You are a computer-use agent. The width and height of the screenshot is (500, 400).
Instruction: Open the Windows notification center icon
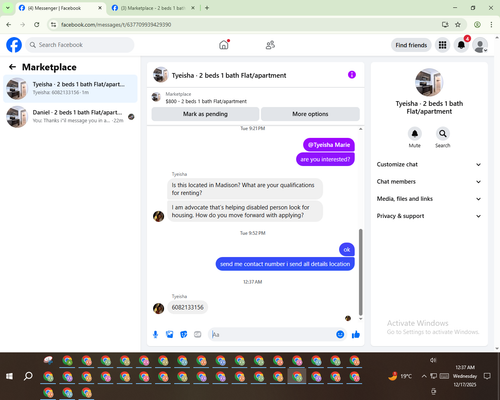click(487, 376)
